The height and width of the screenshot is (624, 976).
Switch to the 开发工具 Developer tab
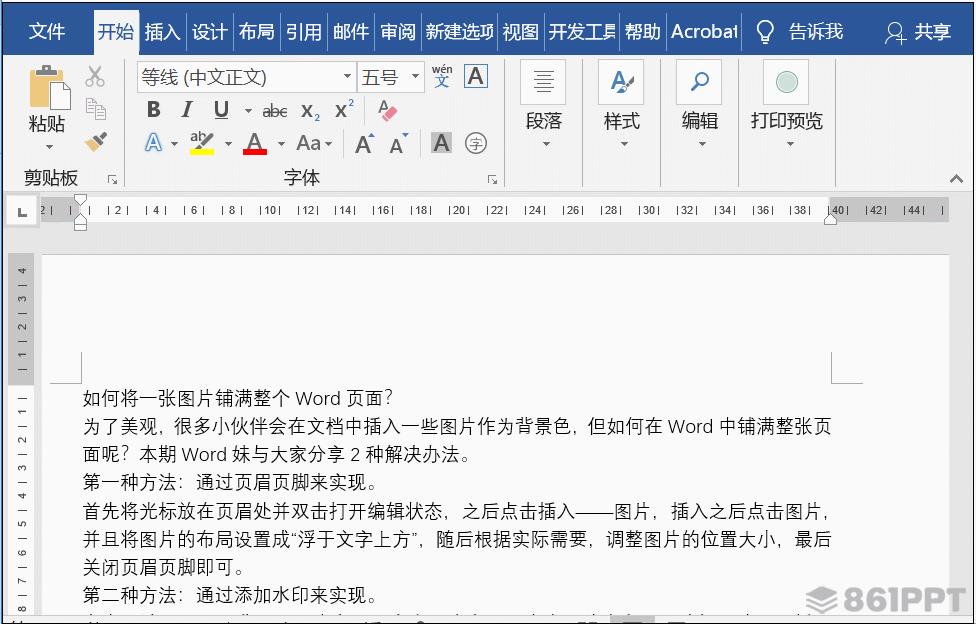582,32
